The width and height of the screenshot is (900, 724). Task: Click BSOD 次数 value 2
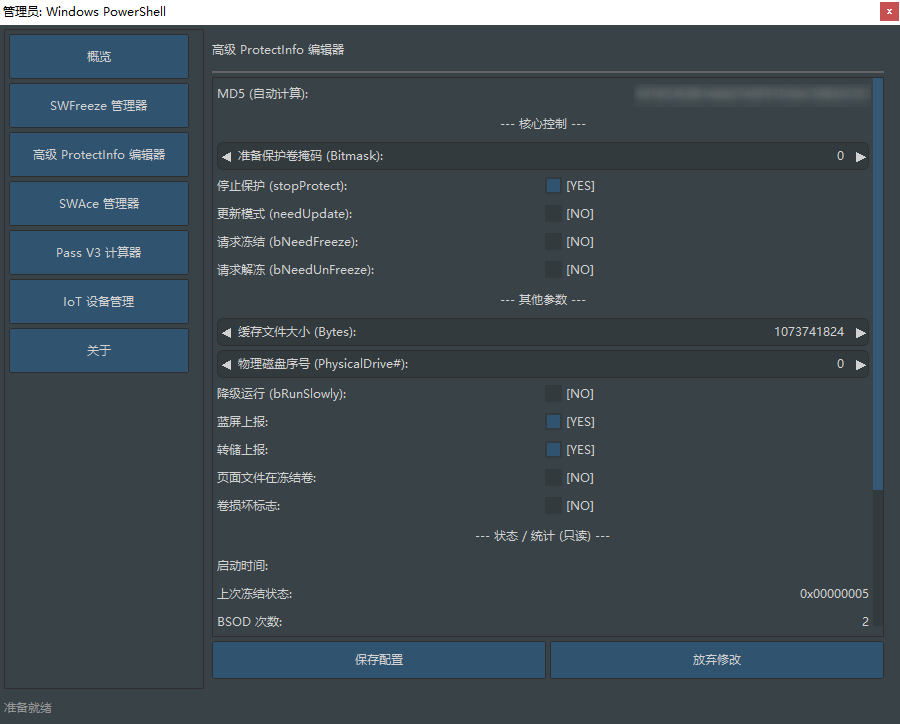point(865,622)
